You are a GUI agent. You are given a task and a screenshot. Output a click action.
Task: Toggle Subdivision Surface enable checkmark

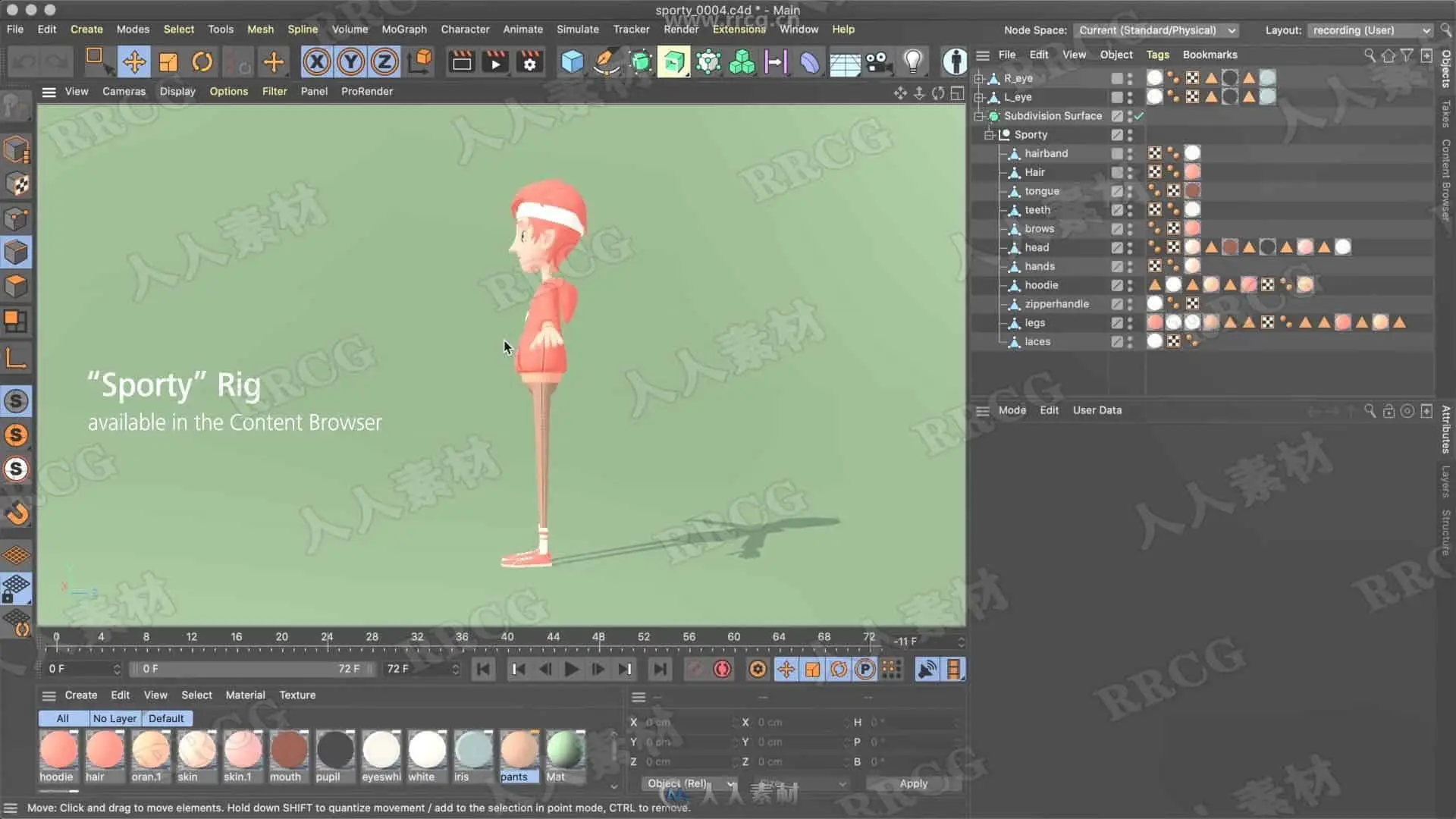coord(1139,116)
